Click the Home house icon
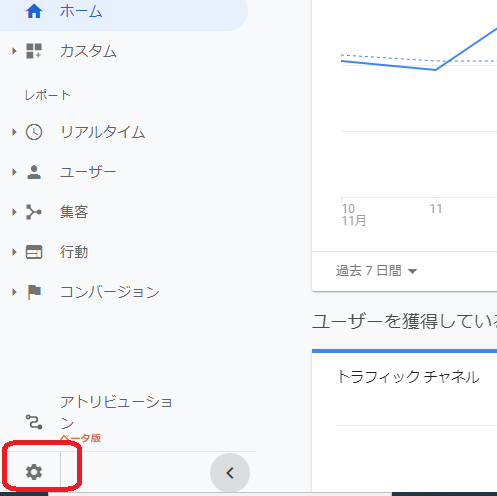 pyautogui.click(x=34, y=11)
